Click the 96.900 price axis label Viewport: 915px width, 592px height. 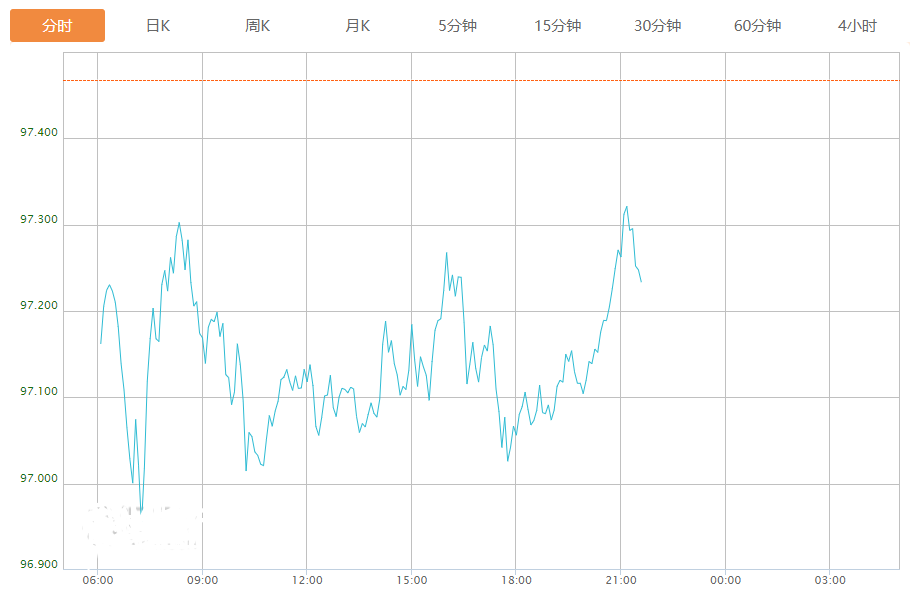[x=39, y=564]
